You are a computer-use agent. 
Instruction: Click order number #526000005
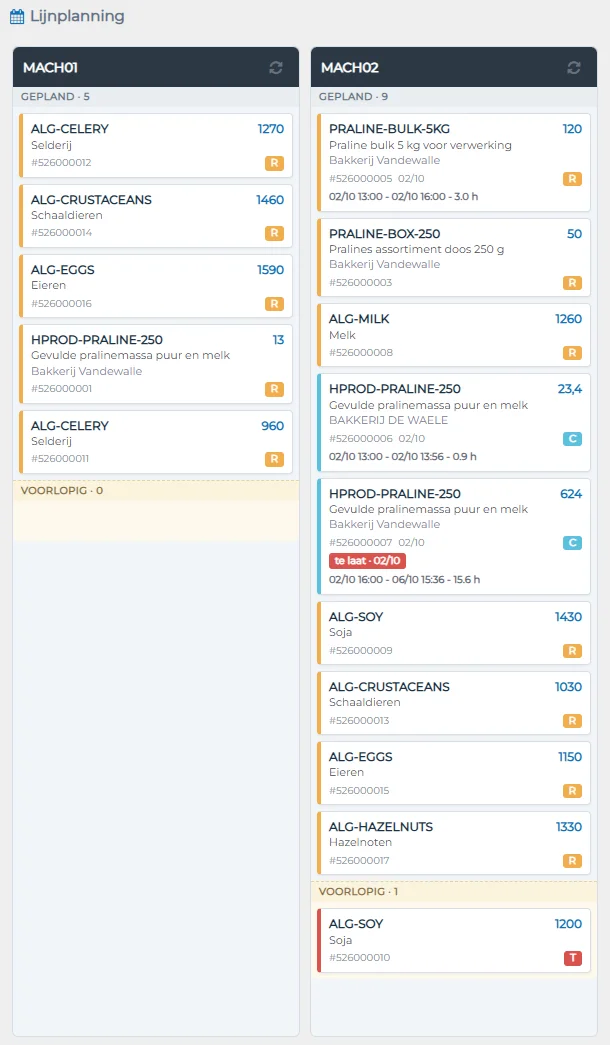(361, 179)
